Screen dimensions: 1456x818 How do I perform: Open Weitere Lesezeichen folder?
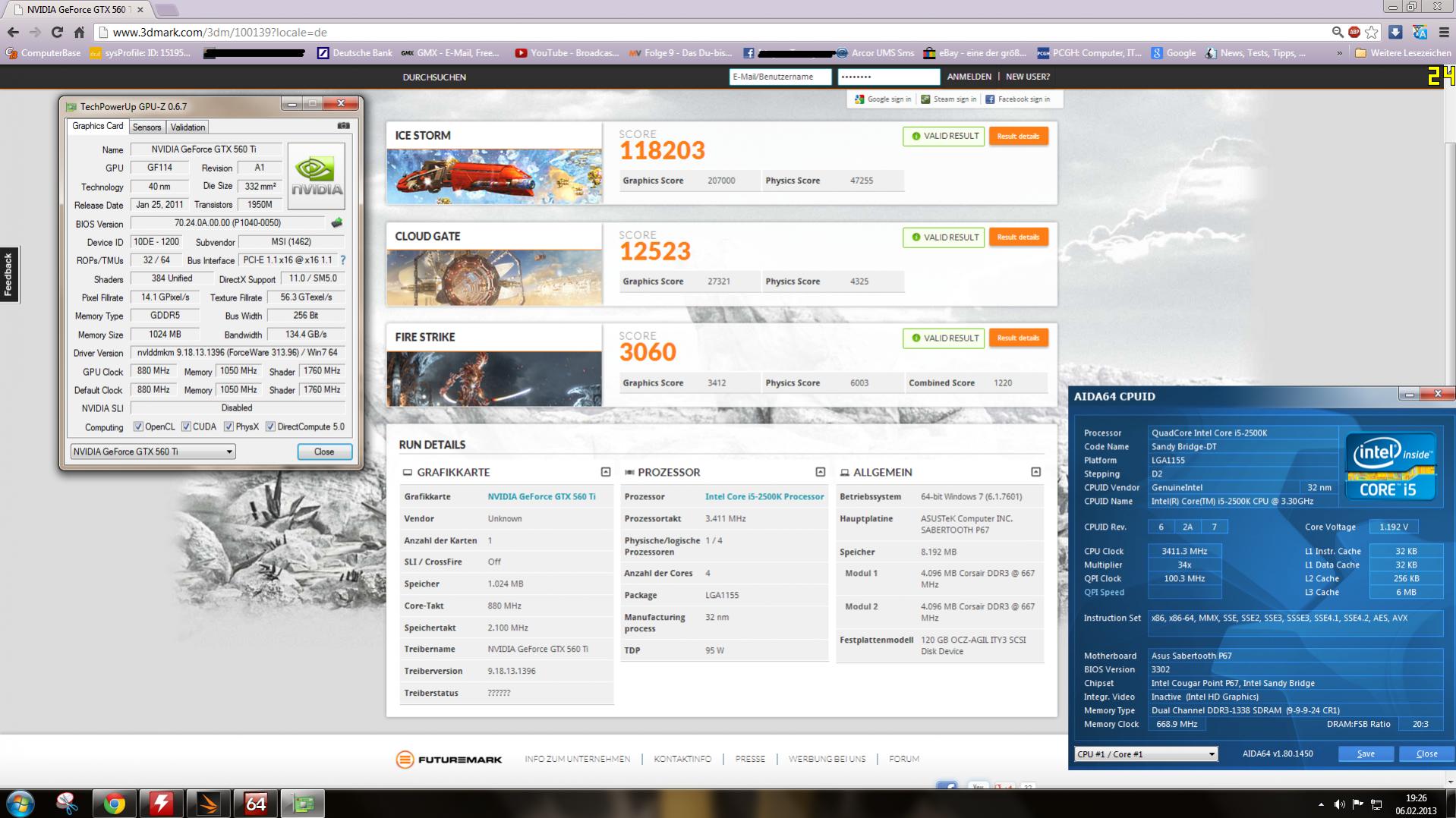coord(1403,53)
